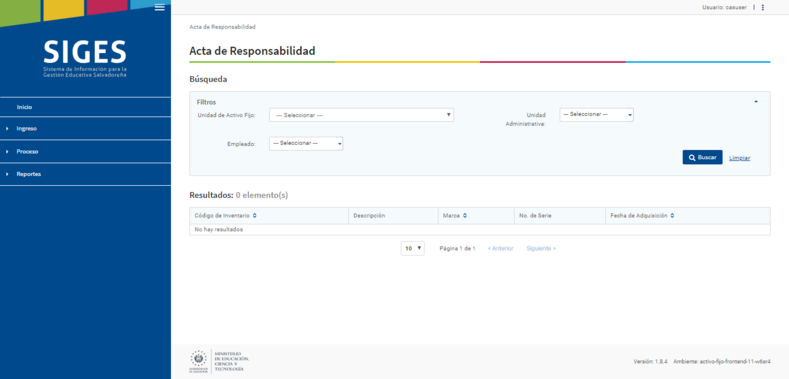Click the SIGES logo
The width and height of the screenshot is (789, 379).
click(85, 58)
